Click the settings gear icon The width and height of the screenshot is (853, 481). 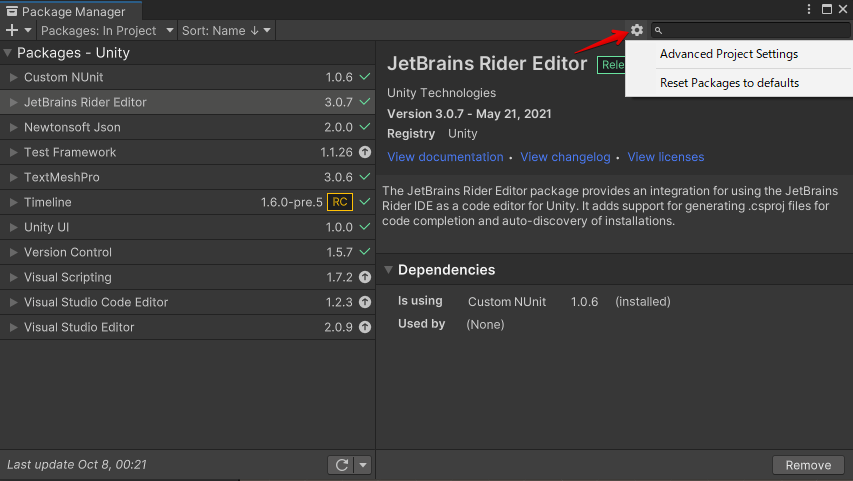click(x=637, y=30)
